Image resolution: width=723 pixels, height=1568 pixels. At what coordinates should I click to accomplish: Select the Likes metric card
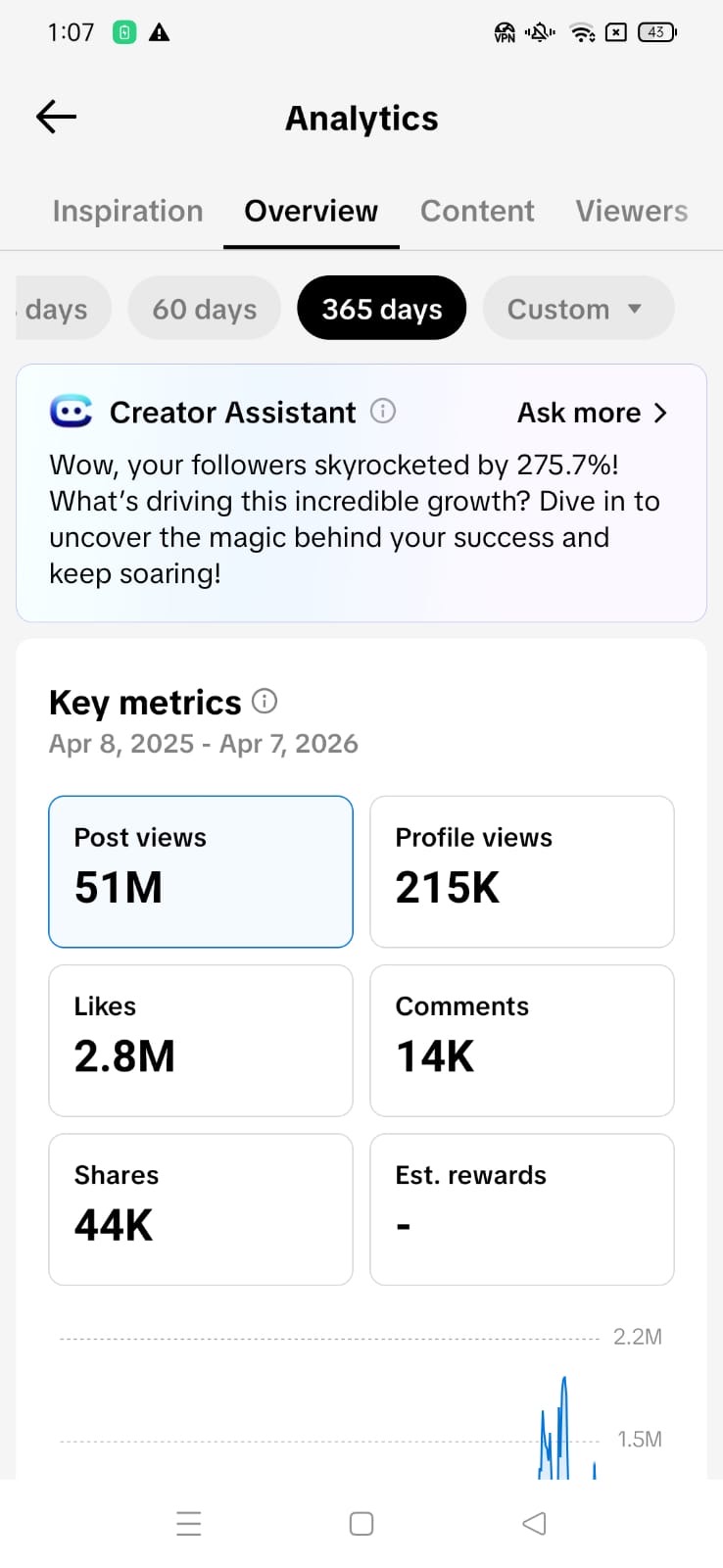pos(200,1040)
